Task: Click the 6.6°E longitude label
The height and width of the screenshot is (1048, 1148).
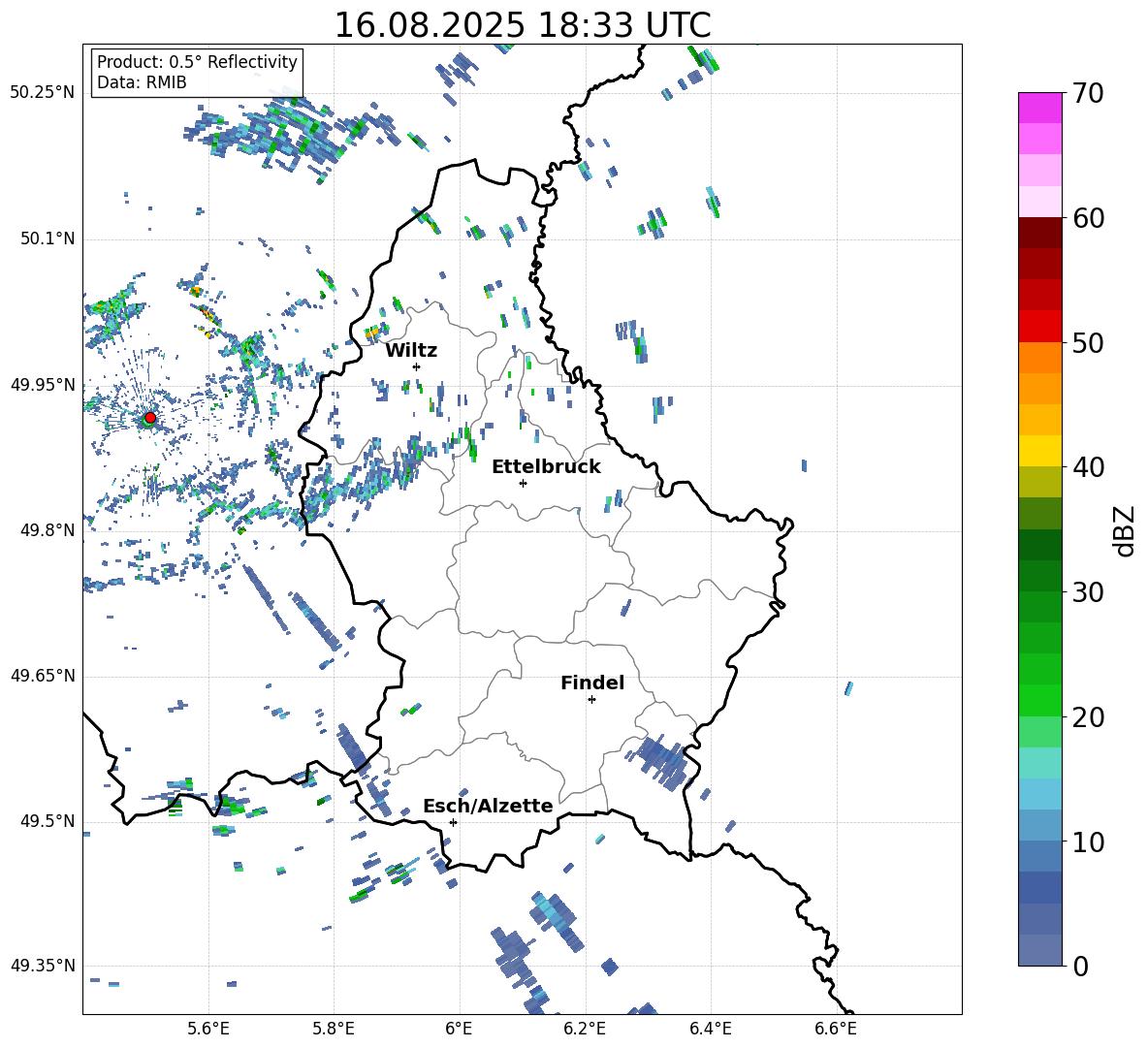Action: click(x=836, y=1029)
